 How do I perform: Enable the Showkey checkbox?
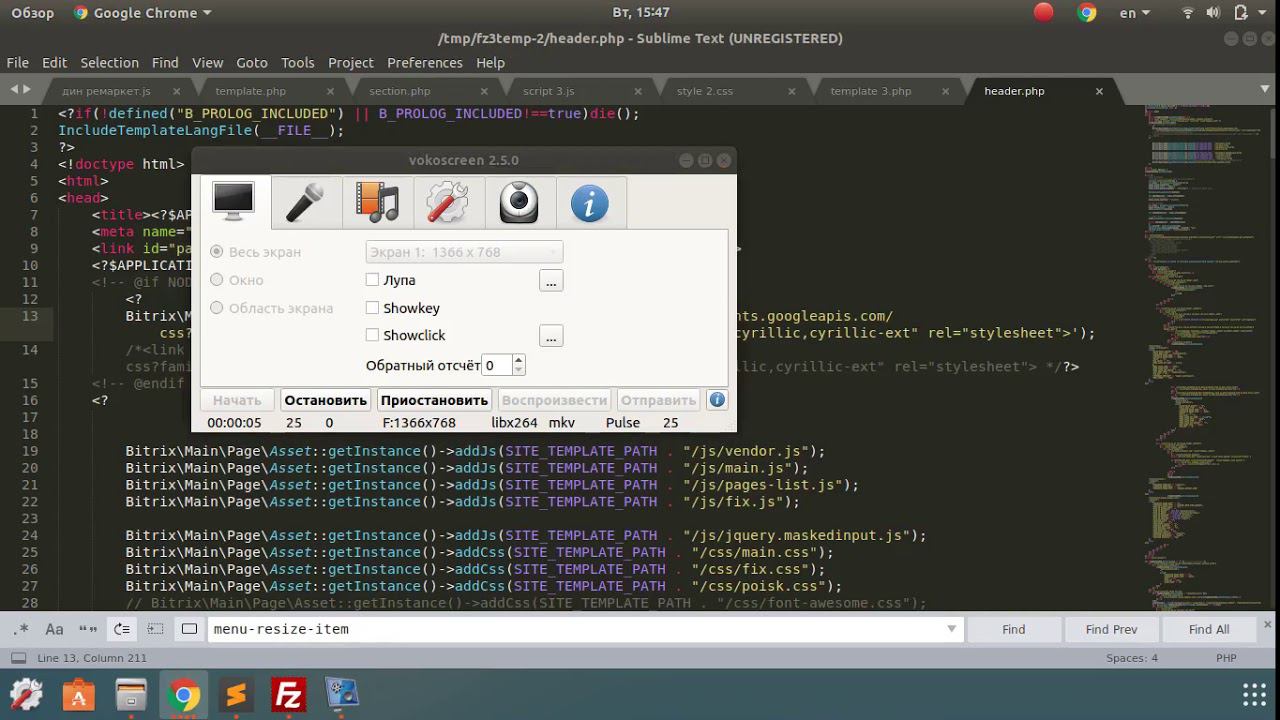(372, 308)
